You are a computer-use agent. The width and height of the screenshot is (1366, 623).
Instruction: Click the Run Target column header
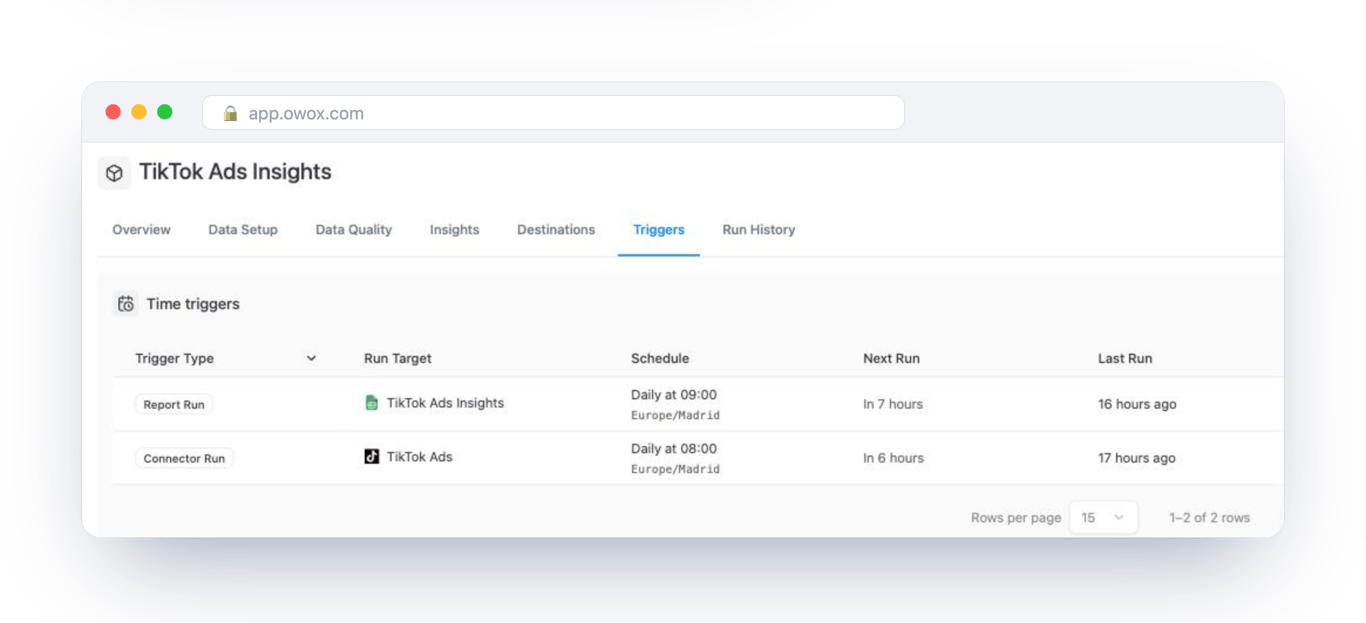point(398,358)
